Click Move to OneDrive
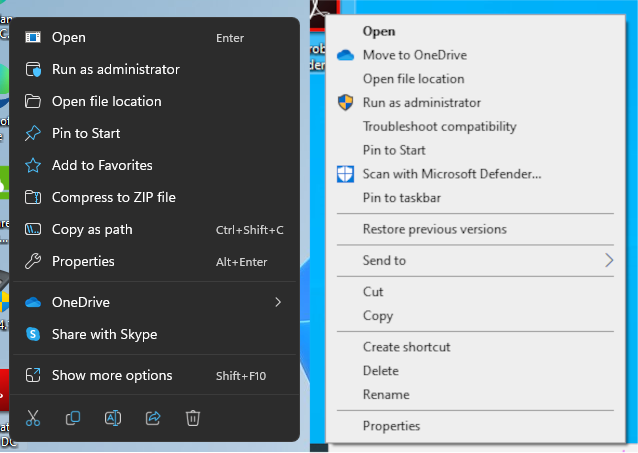The width and height of the screenshot is (638, 453). point(414,55)
